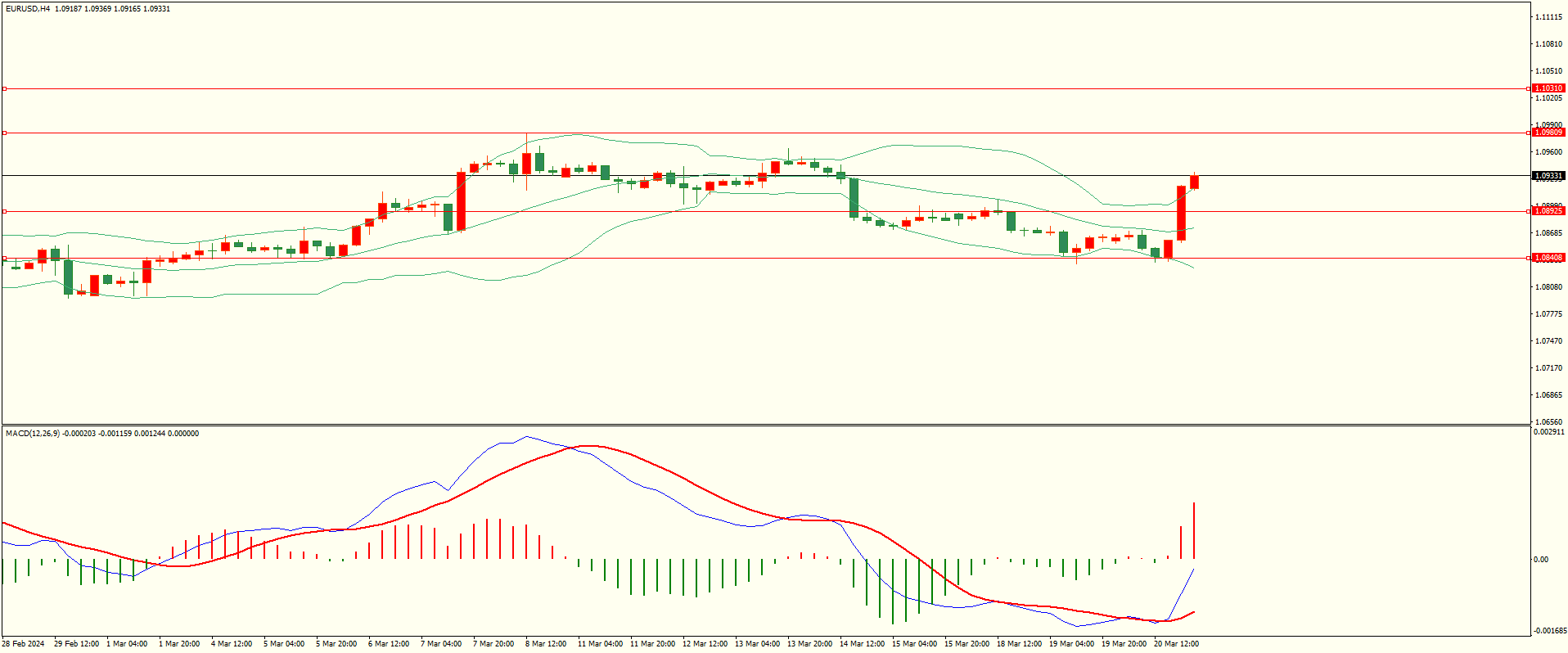Click the 12 Mar 12:00 time label
1568x653 pixels.
(x=705, y=644)
